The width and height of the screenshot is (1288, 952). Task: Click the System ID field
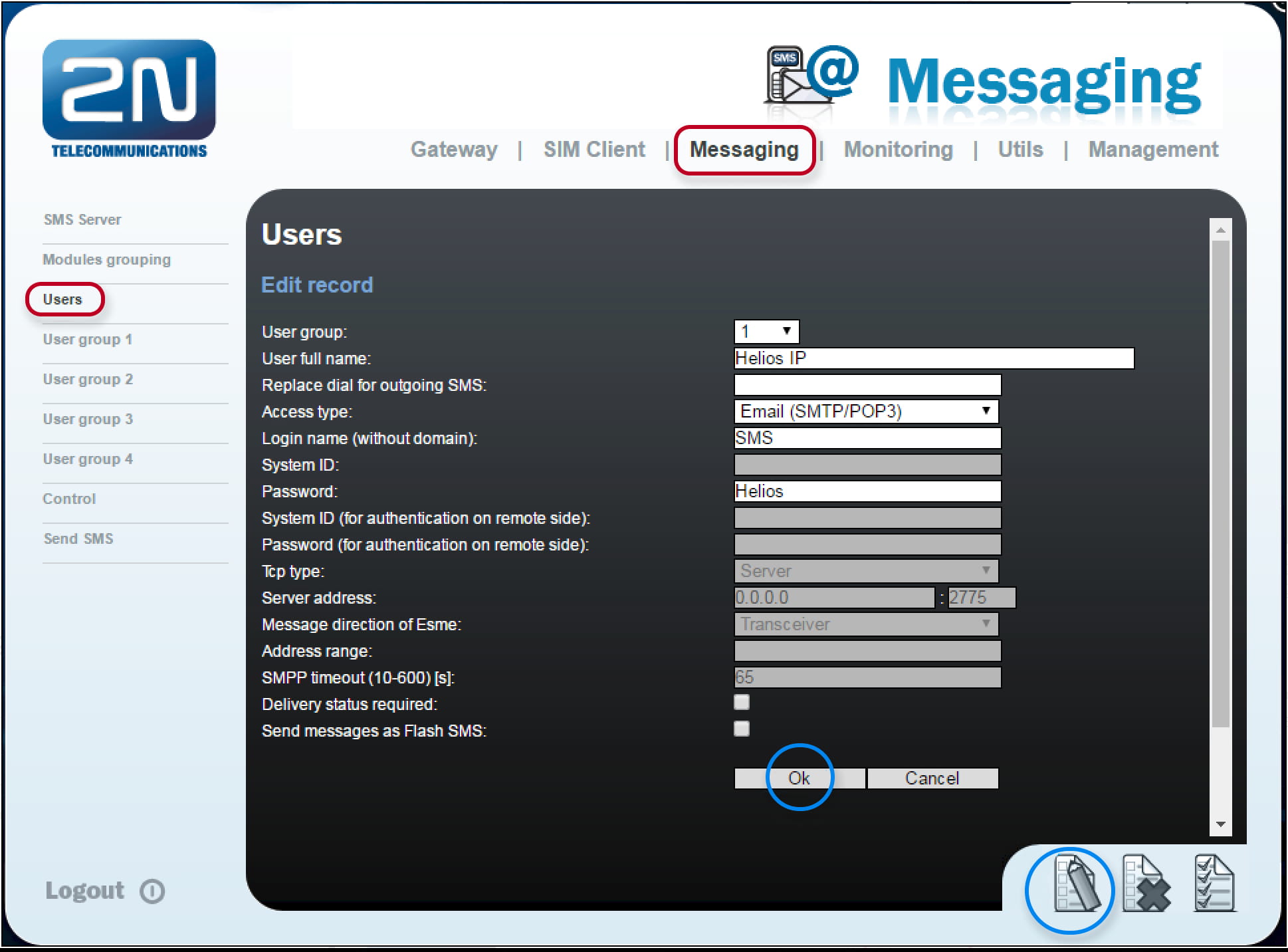[867, 465]
